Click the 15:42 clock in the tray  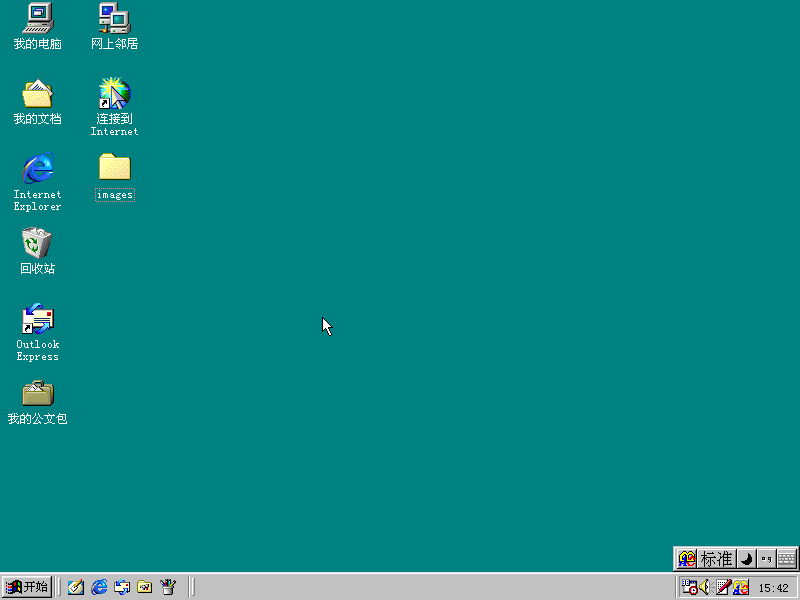pos(772,588)
